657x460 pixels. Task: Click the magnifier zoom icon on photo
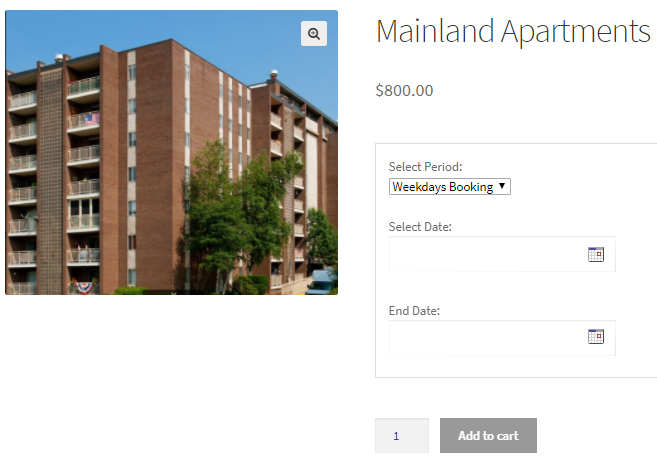[314, 34]
